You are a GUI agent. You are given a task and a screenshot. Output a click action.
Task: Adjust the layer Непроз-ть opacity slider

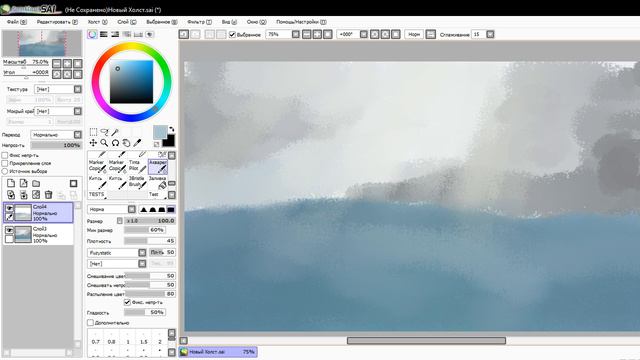56,145
